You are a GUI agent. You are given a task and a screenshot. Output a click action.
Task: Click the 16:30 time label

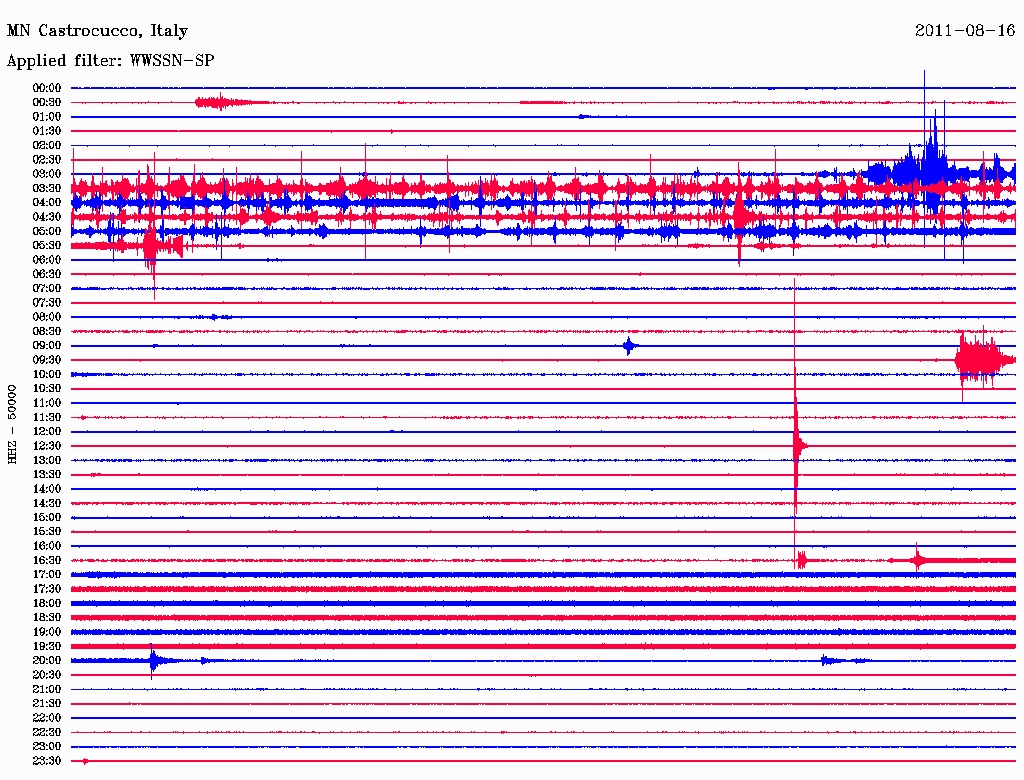[47, 560]
